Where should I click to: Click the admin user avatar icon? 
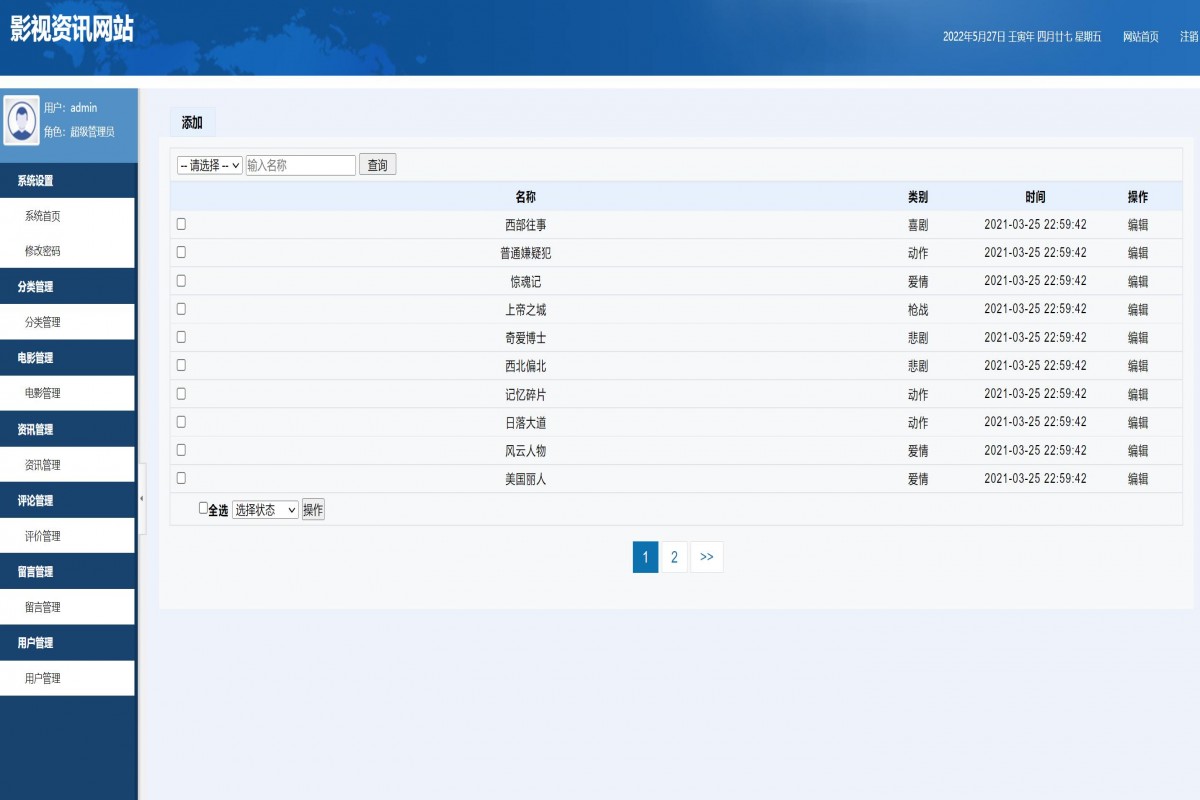[x=22, y=120]
